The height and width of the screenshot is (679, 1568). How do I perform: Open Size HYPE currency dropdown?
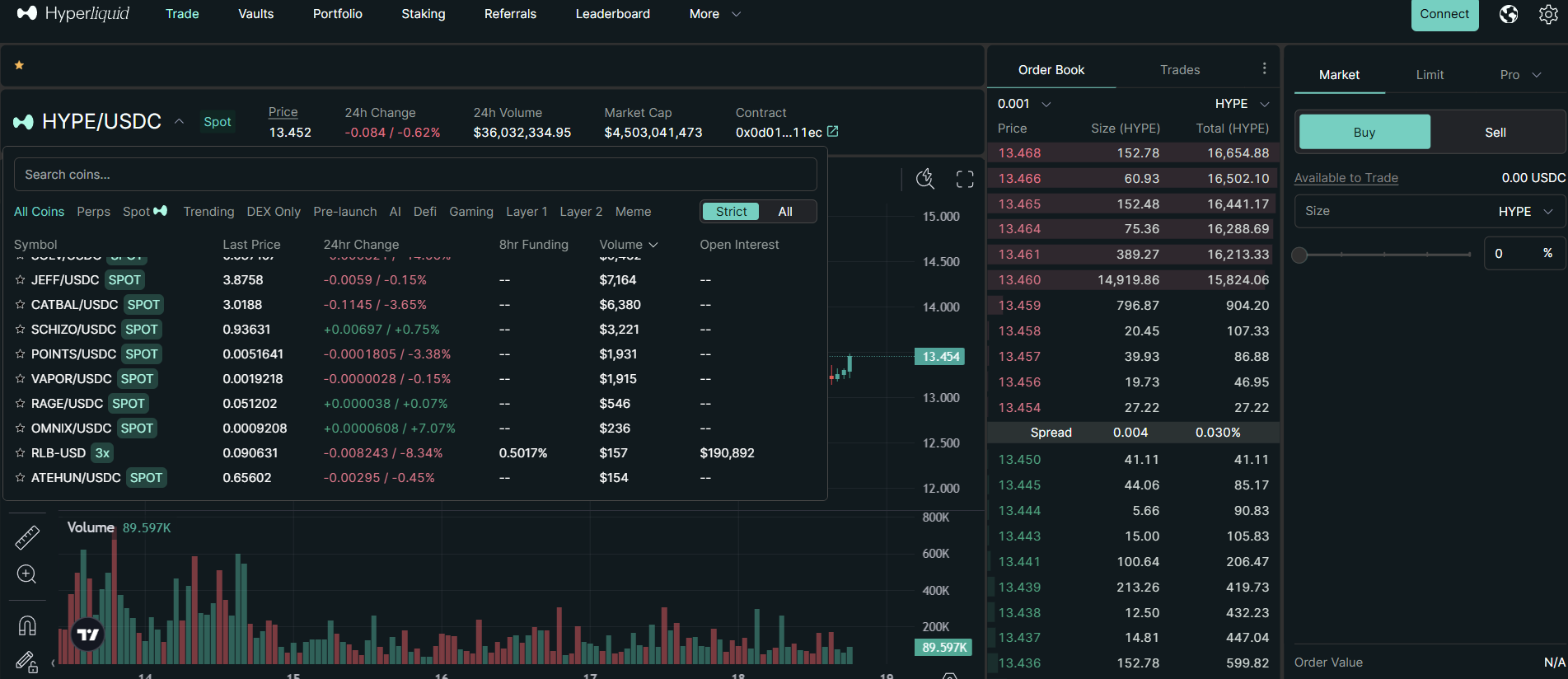click(1525, 212)
